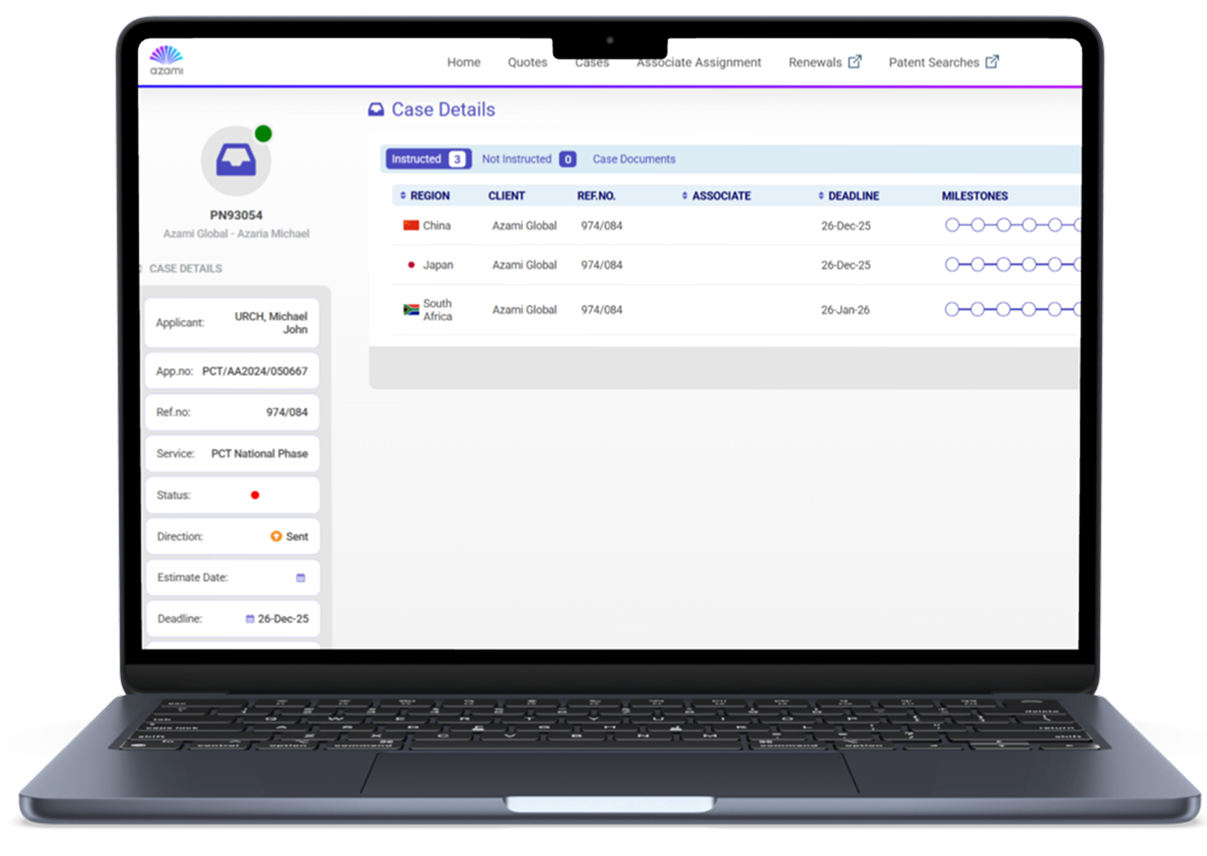Open Associate Assignment from top navigation
1207x856 pixels.
point(699,62)
